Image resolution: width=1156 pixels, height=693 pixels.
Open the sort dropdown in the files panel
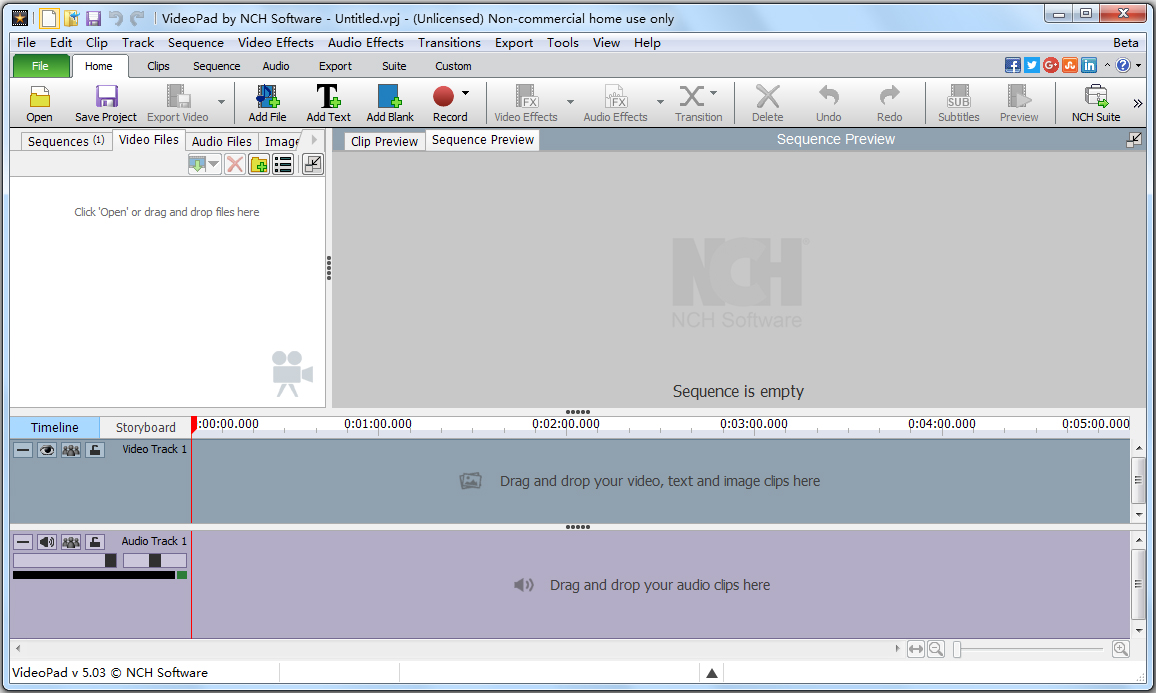click(213, 164)
